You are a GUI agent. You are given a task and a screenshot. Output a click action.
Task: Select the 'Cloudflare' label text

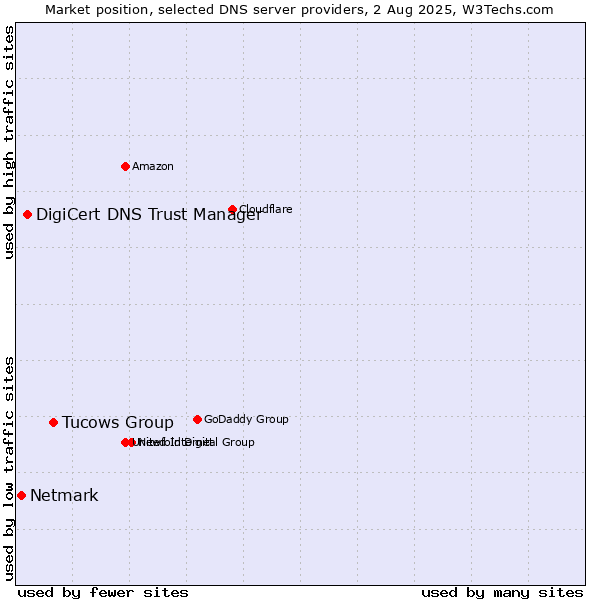click(266, 209)
